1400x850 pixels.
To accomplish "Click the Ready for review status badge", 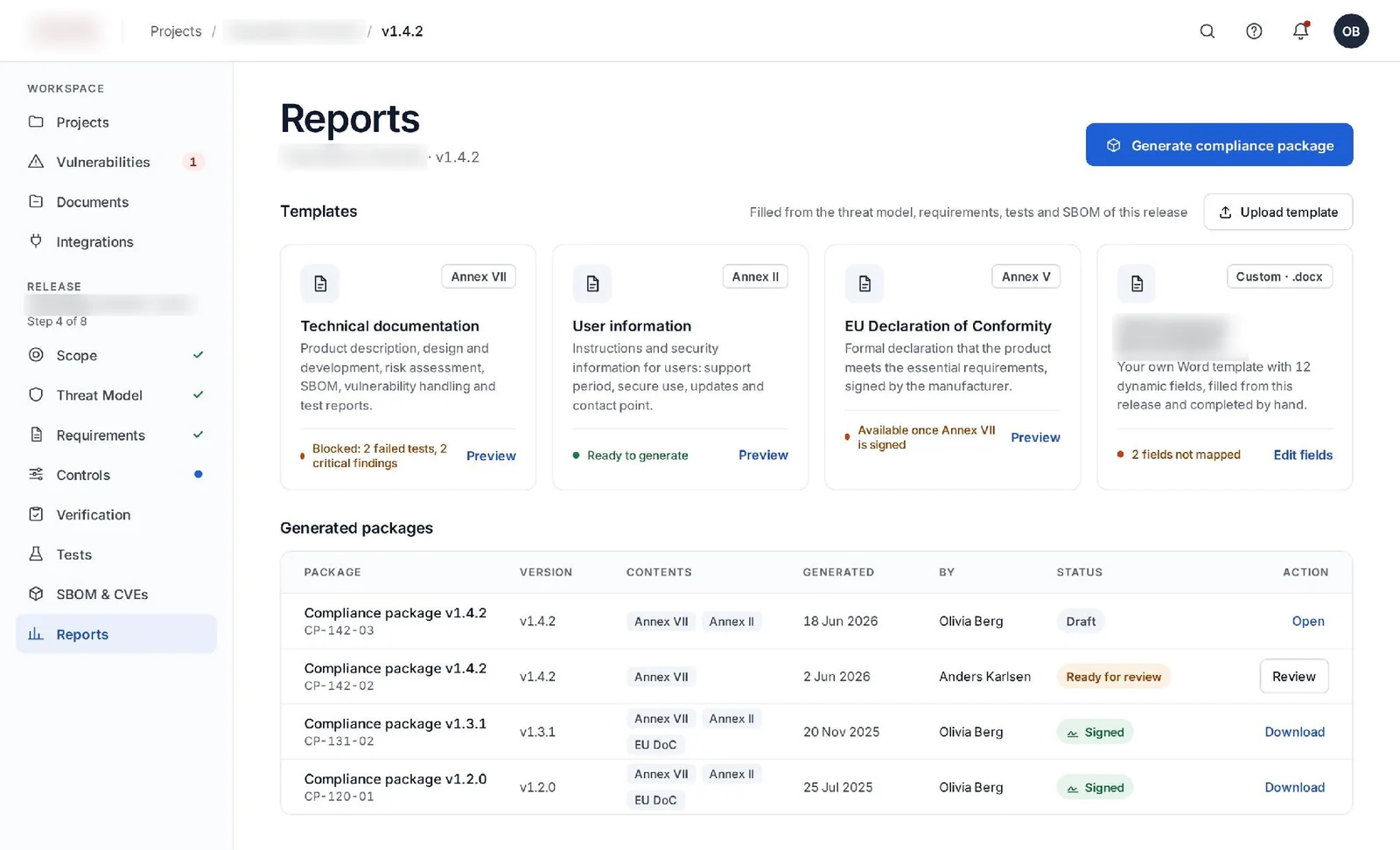I will click(1113, 677).
